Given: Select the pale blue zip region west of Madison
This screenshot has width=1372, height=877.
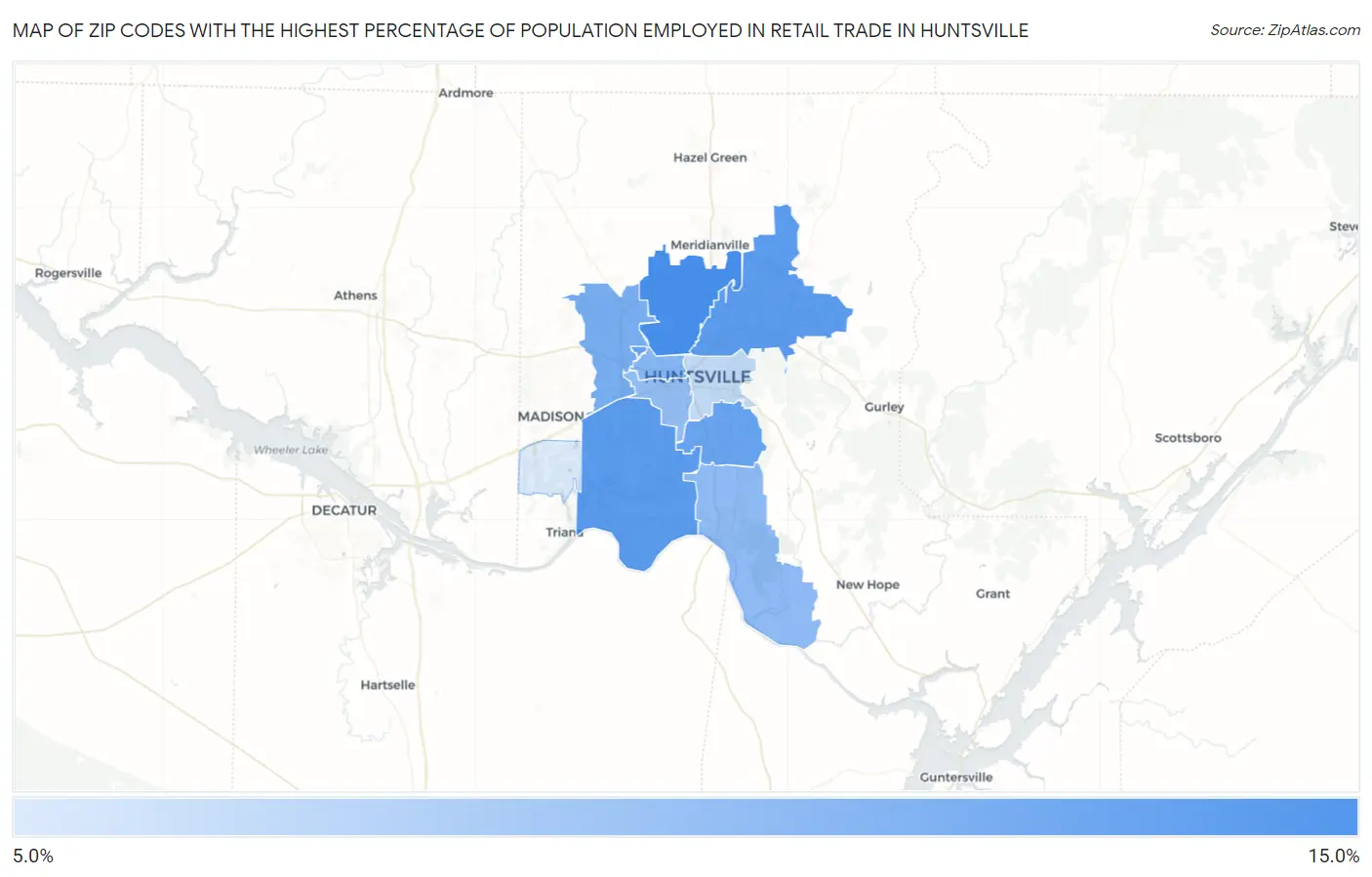Looking at the screenshot, I should pyautogui.click(x=549, y=467).
